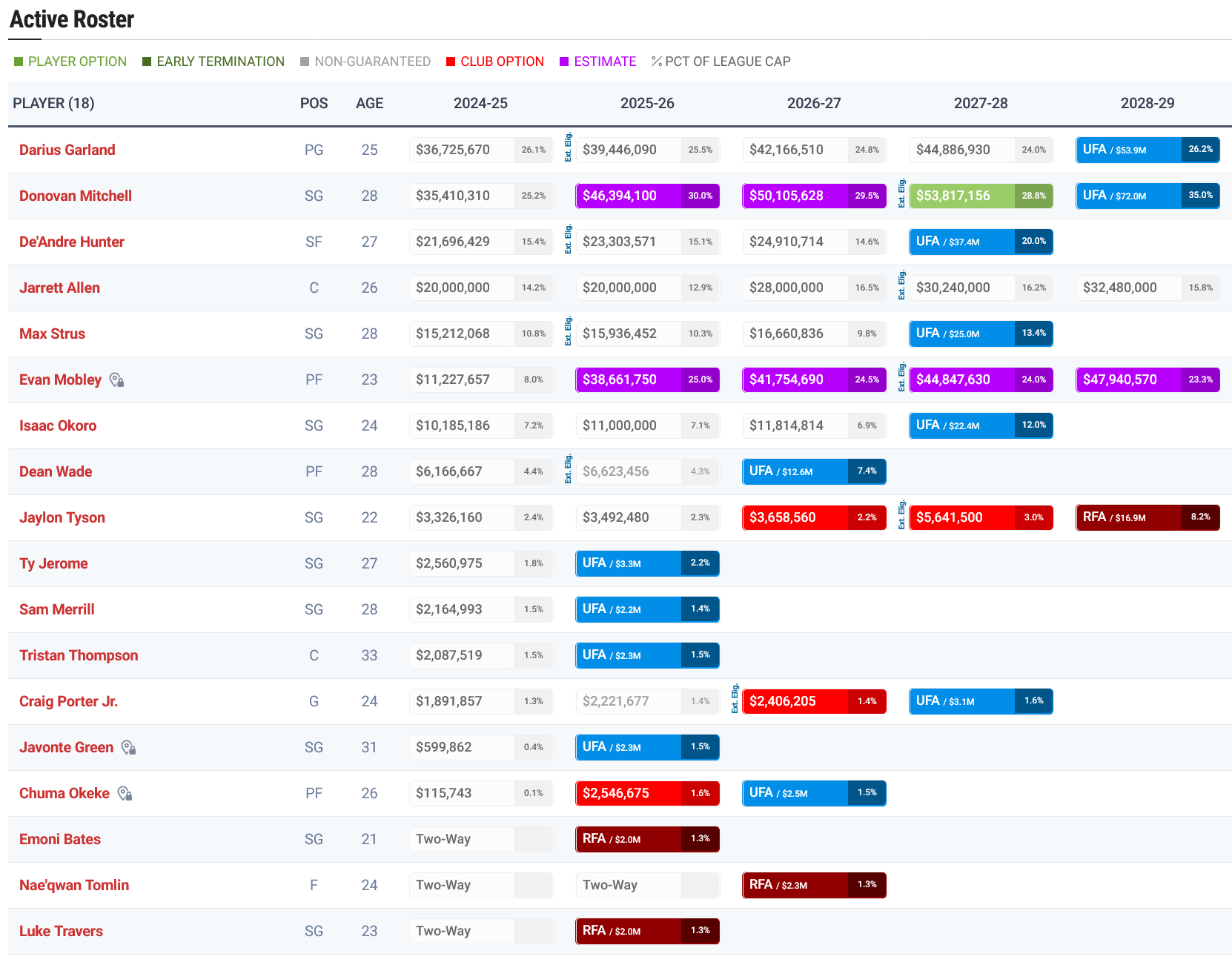Click Okeke's $2,546,675 club option cell

647,793
